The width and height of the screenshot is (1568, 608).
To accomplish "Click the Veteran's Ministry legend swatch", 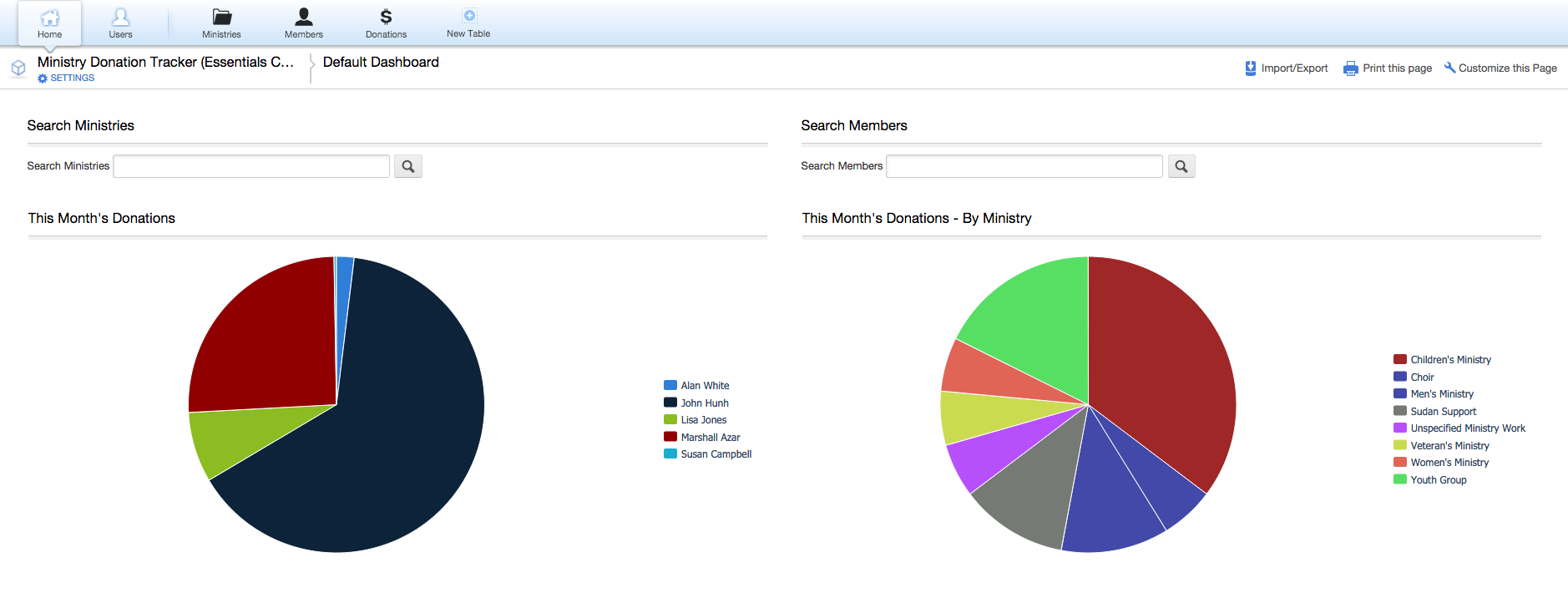I will (1400, 445).
